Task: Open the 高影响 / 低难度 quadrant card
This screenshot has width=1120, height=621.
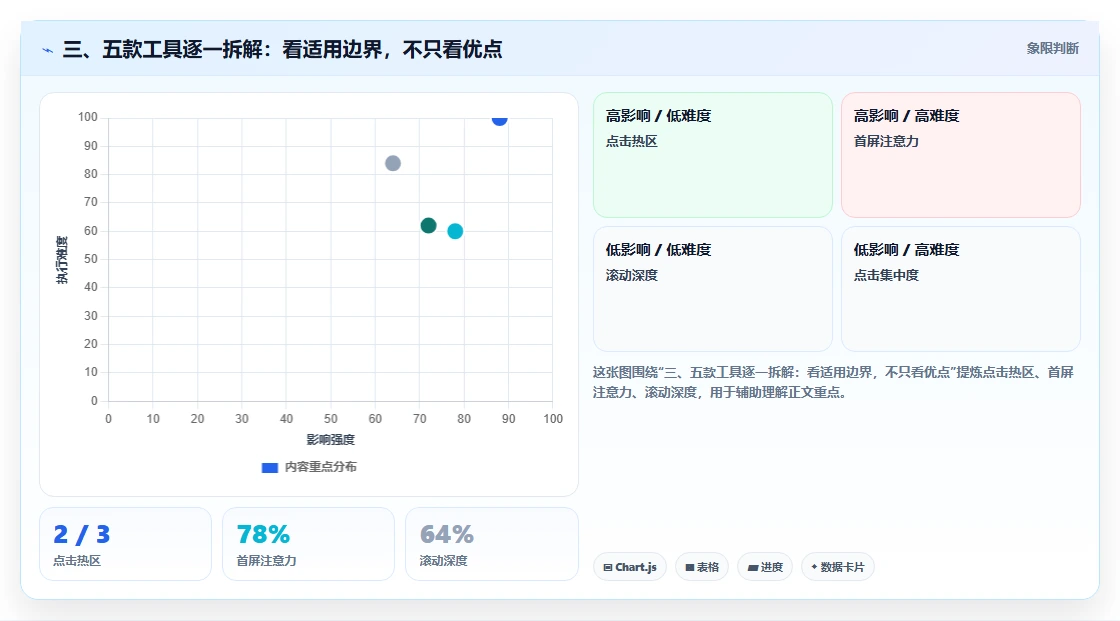Action: pos(713,155)
